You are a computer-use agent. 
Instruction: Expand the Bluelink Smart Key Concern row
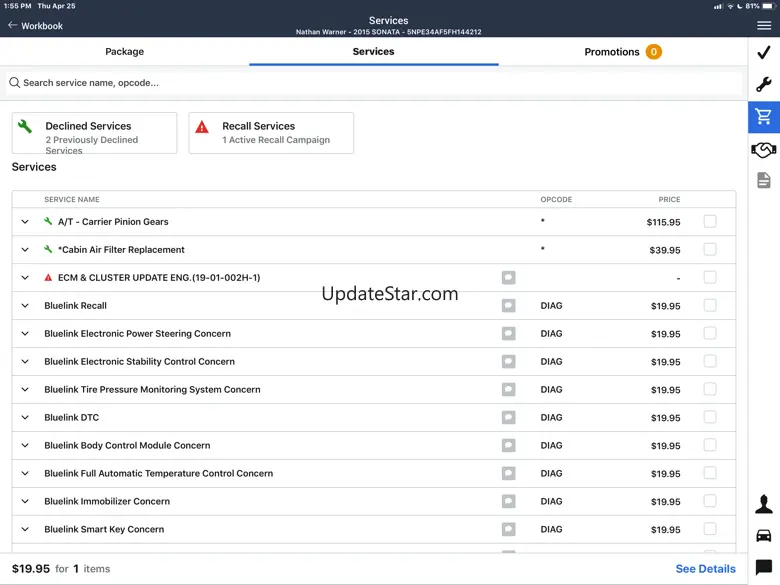(25, 530)
